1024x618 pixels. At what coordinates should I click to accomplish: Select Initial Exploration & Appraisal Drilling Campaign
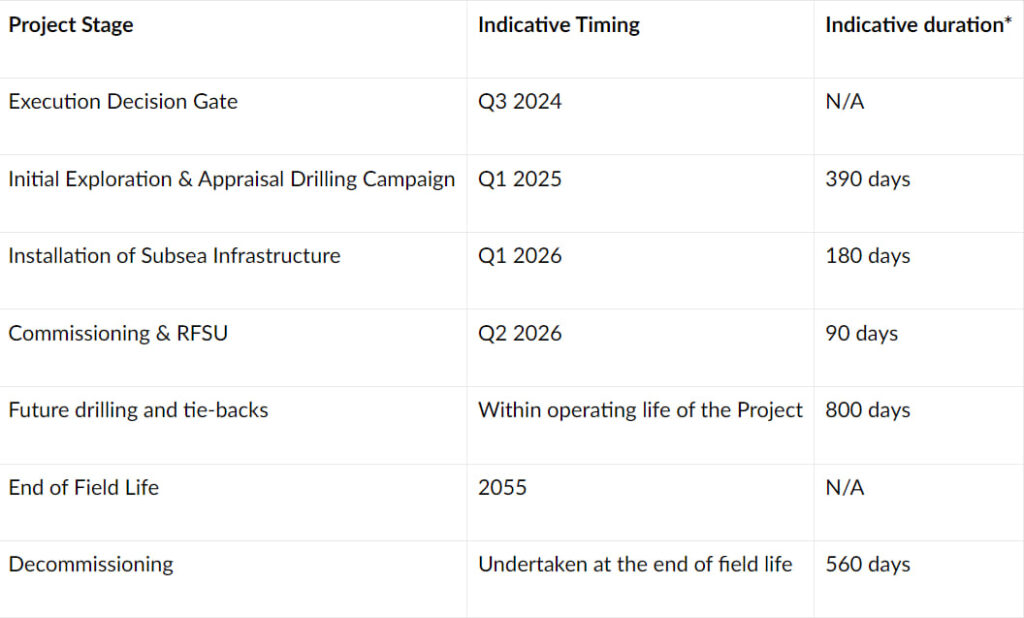pos(231,179)
